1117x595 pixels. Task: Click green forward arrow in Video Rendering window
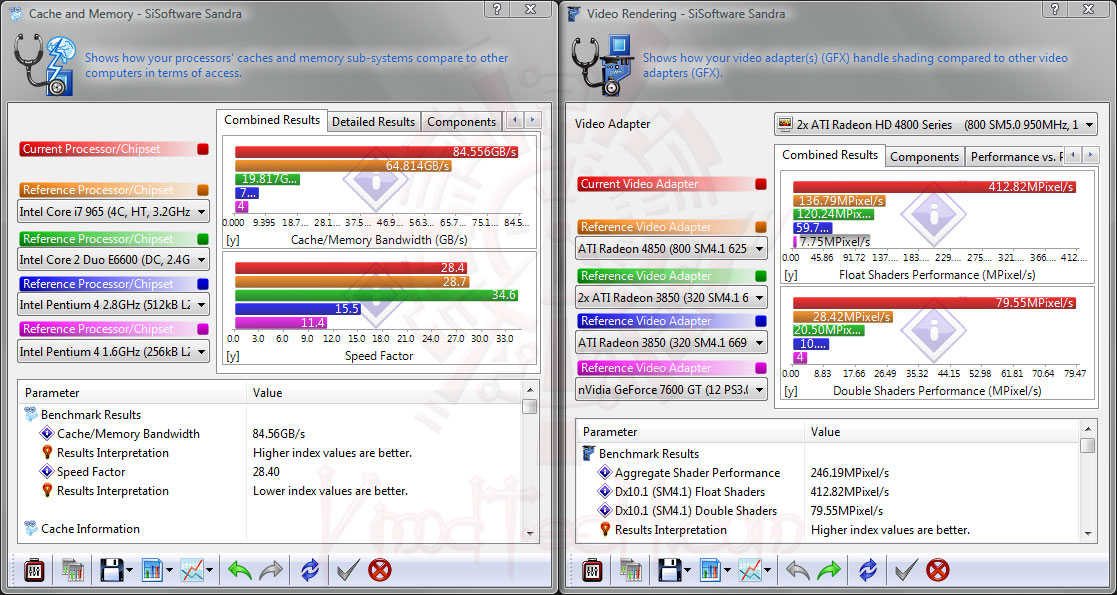tap(829, 570)
